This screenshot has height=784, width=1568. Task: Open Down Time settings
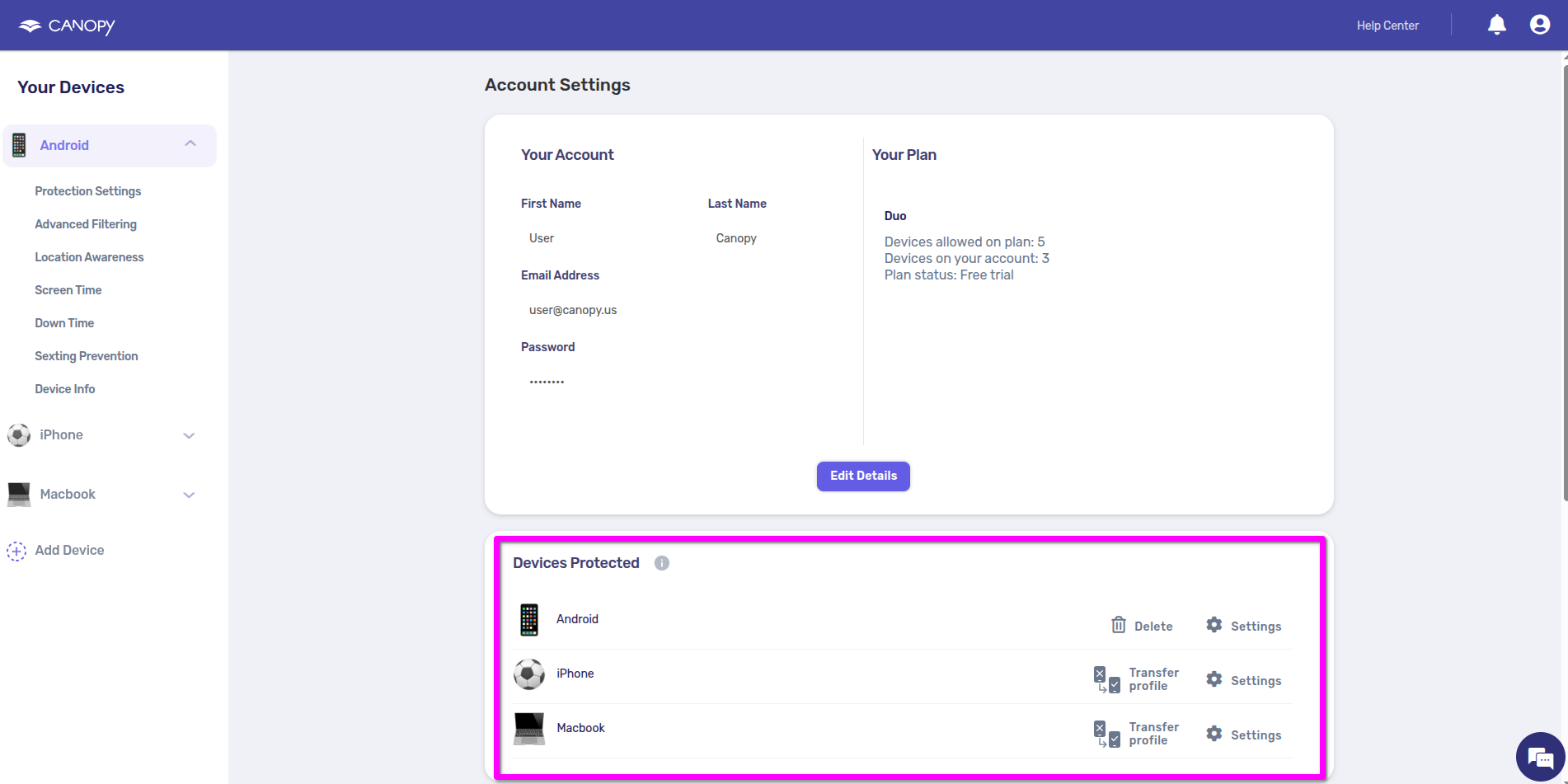(64, 323)
